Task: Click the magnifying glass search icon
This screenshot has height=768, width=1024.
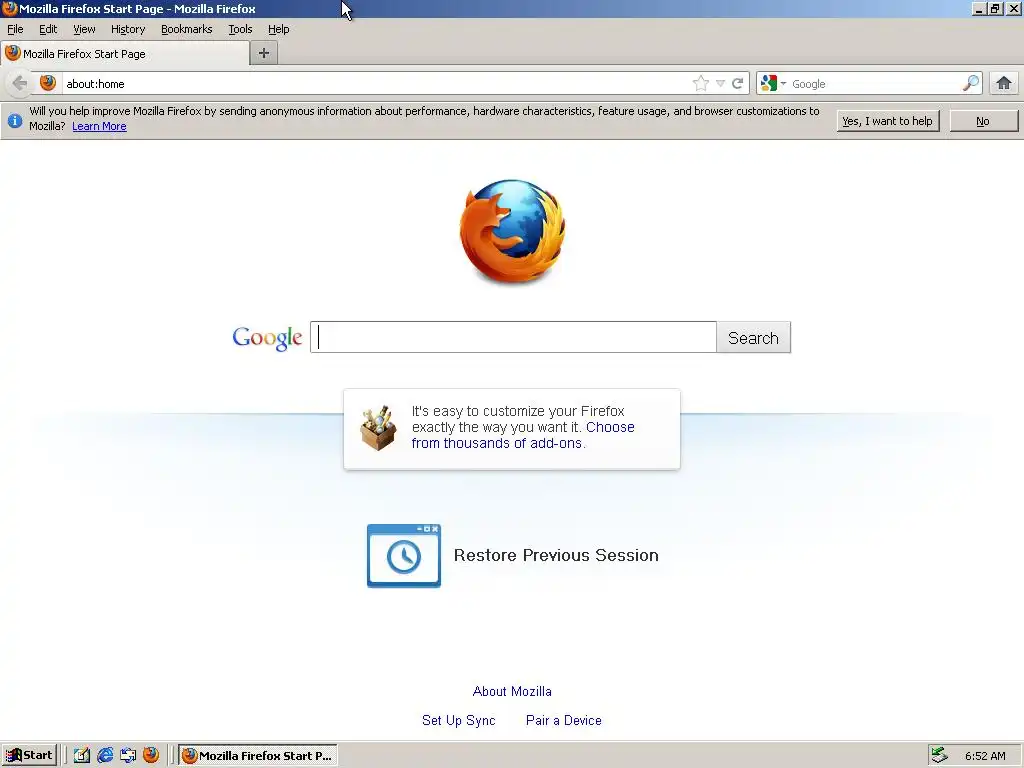Action: click(971, 83)
